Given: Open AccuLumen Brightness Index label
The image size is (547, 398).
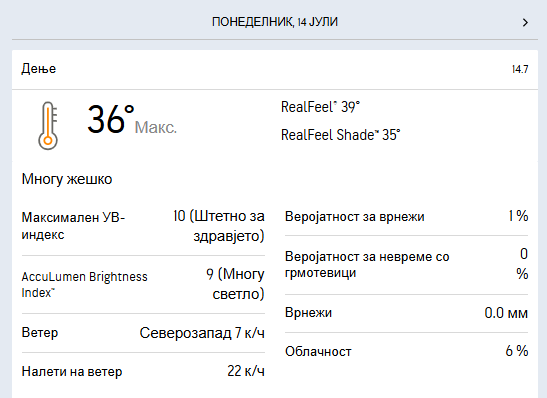Looking at the screenshot, I should (84, 284).
